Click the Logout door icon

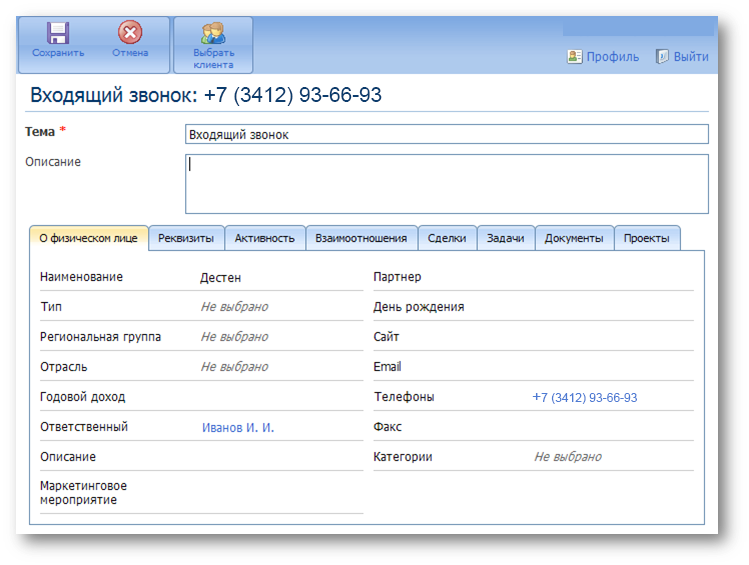point(662,56)
